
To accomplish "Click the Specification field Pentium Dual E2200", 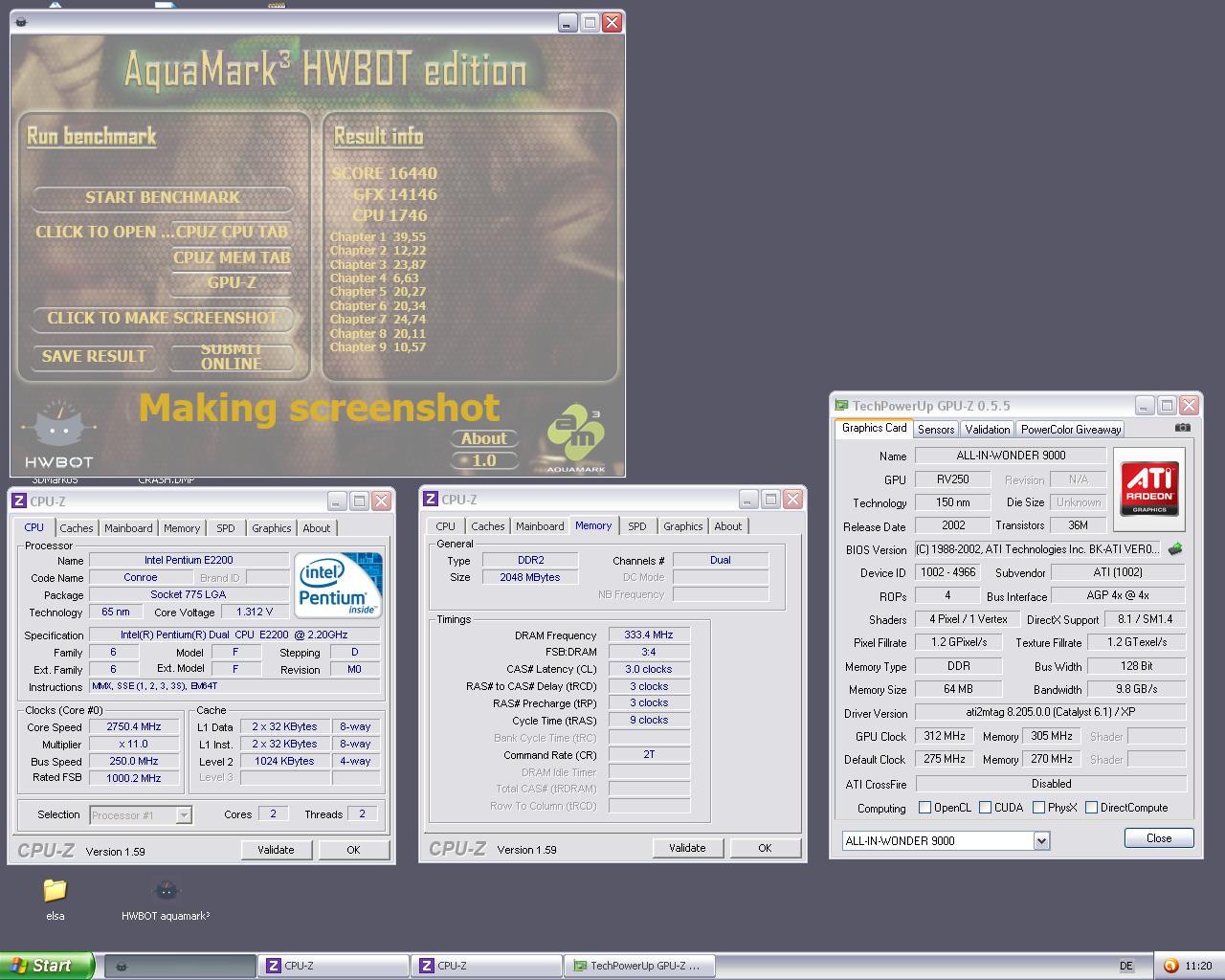I will pos(234,635).
